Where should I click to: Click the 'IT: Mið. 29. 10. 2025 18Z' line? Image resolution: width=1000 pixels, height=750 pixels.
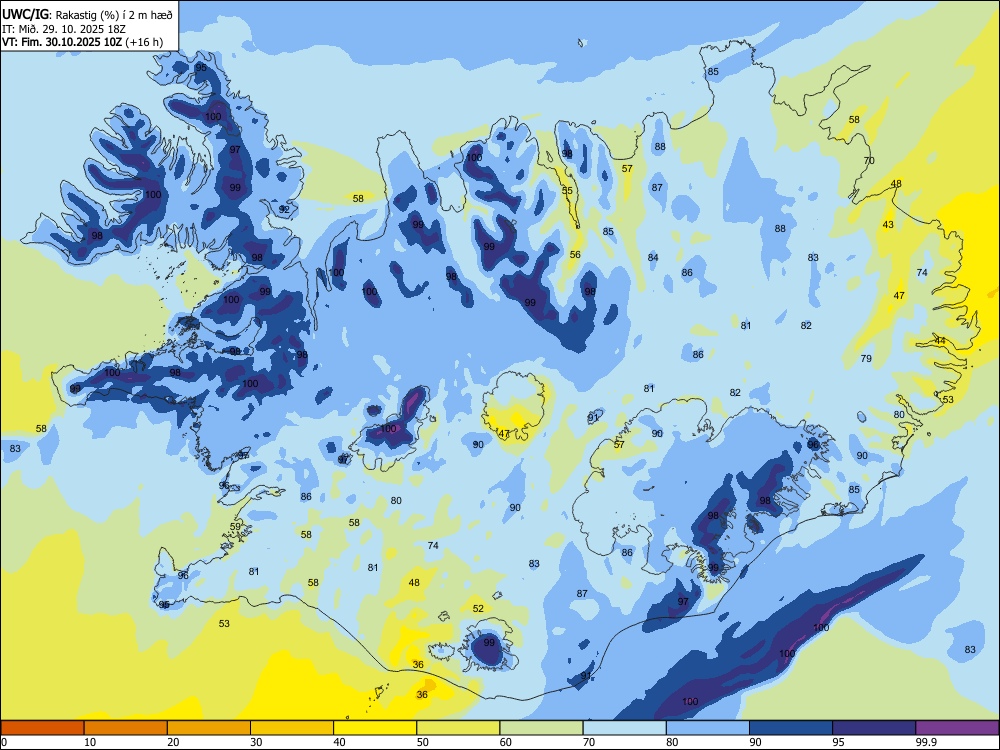click(64, 29)
